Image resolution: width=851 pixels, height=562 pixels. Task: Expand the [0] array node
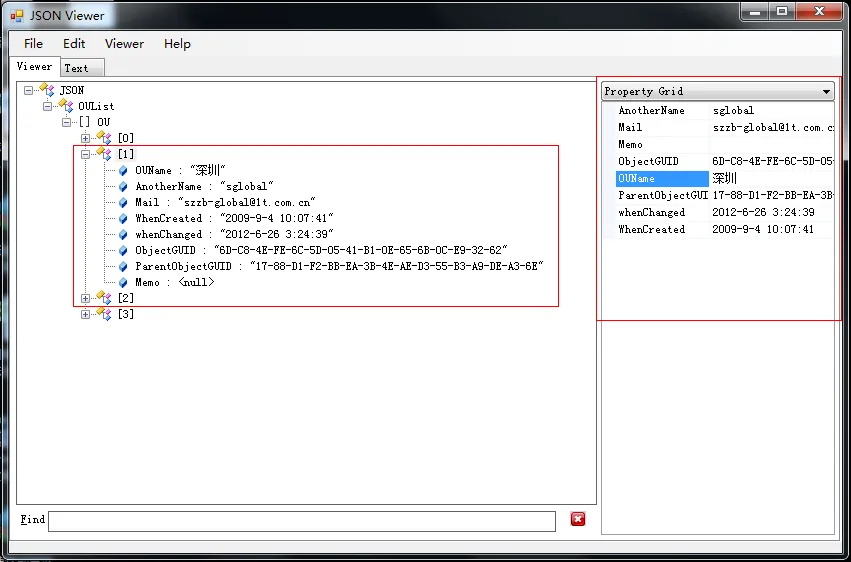tap(85, 138)
